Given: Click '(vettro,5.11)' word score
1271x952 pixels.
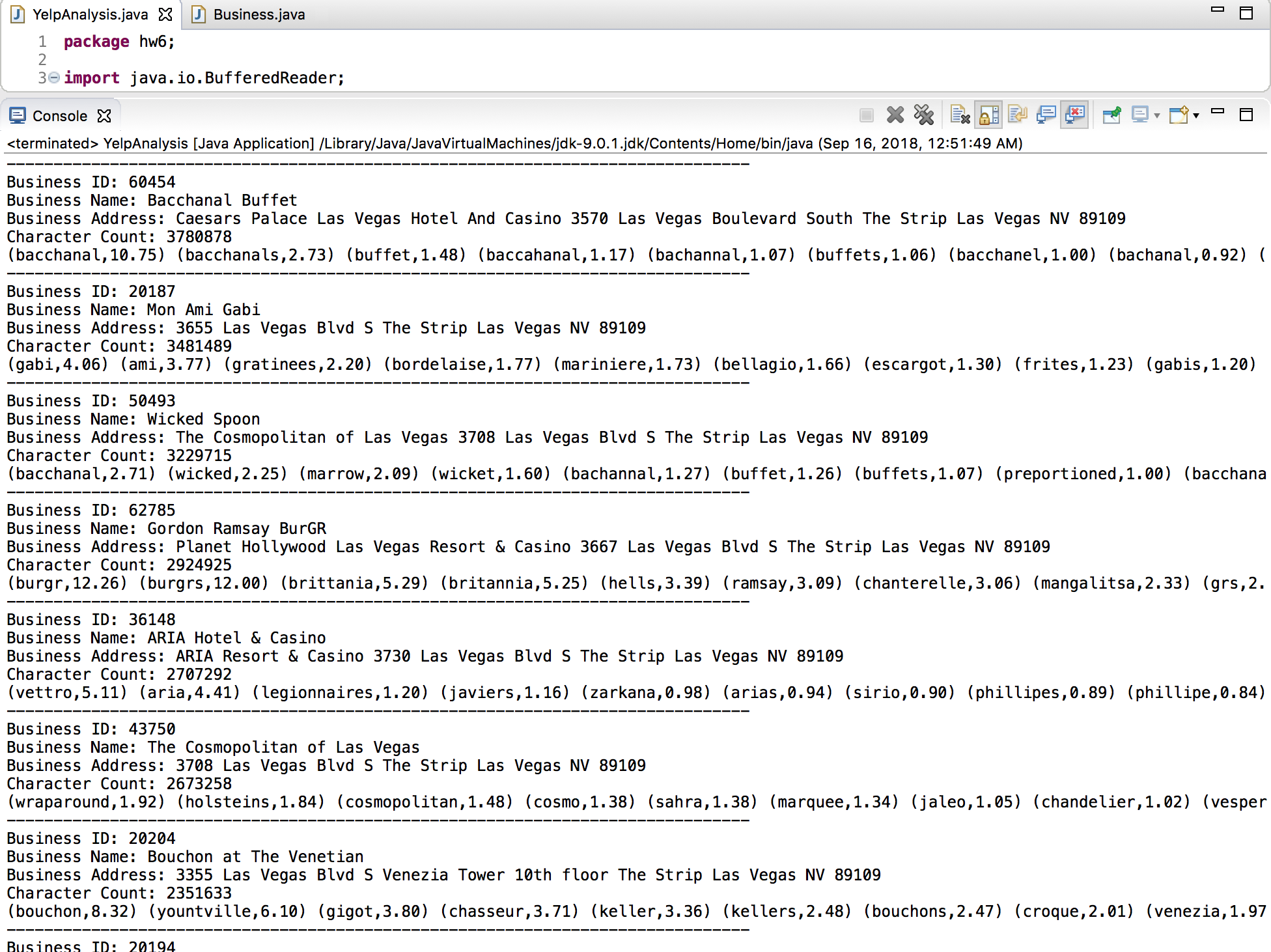Looking at the screenshot, I should pos(67,692).
